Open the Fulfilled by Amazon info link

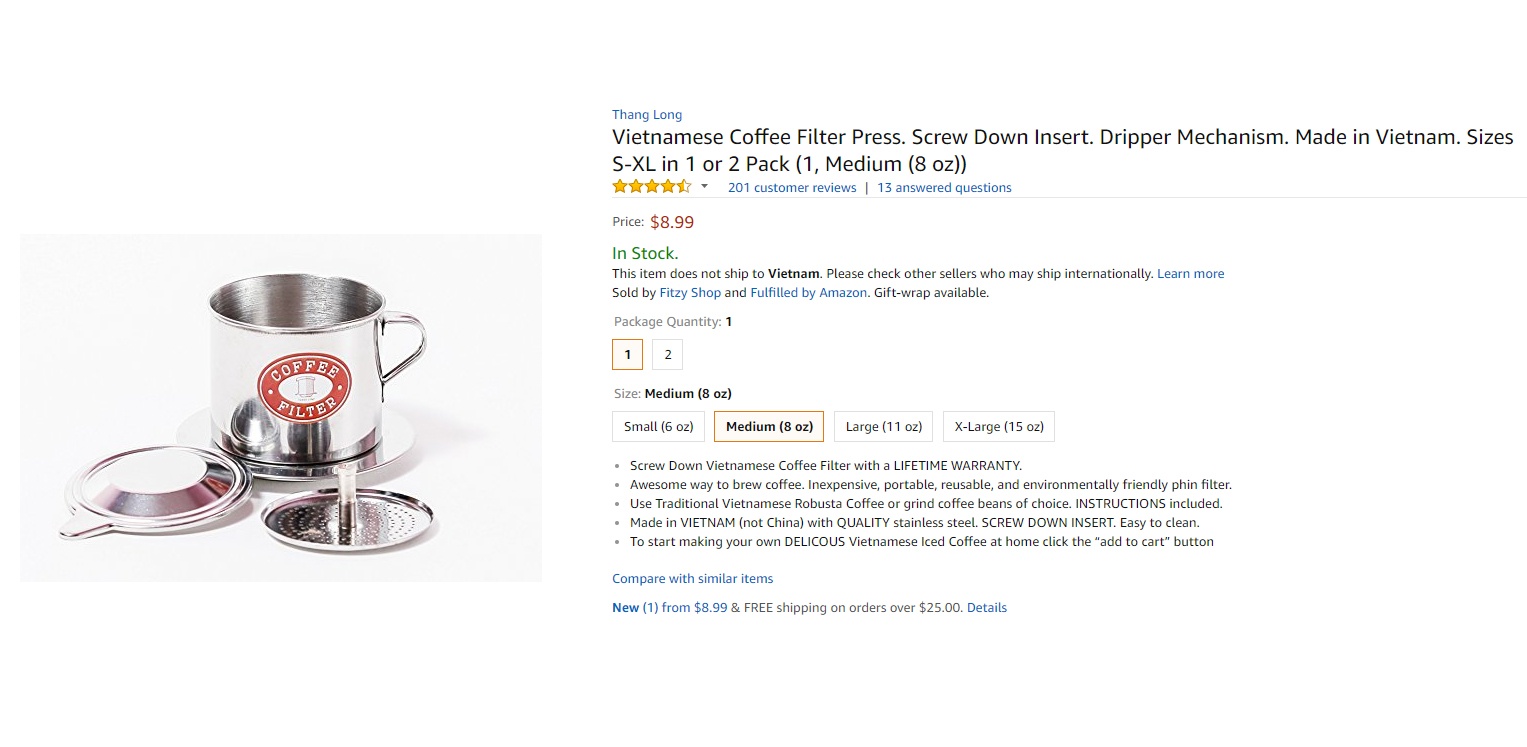pos(808,292)
